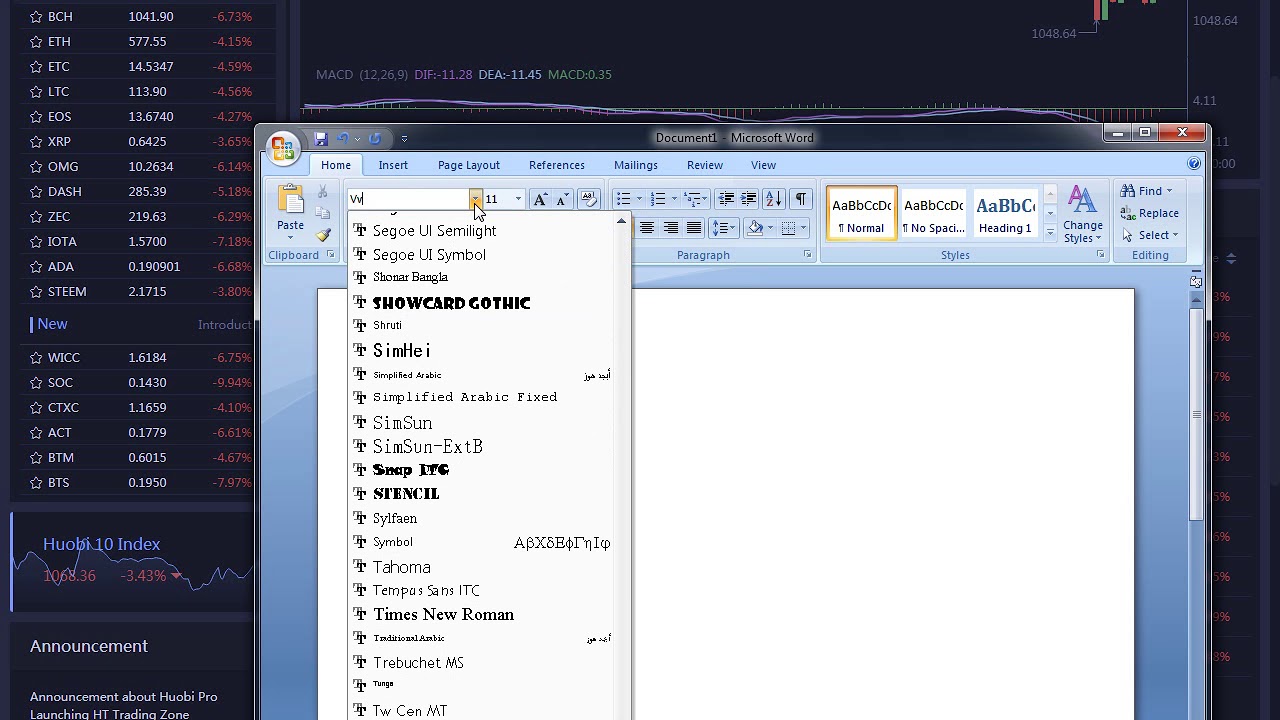Expand the Styles gallery More button
The height and width of the screenshot is (720, 1280).
tap(1050, 233)
